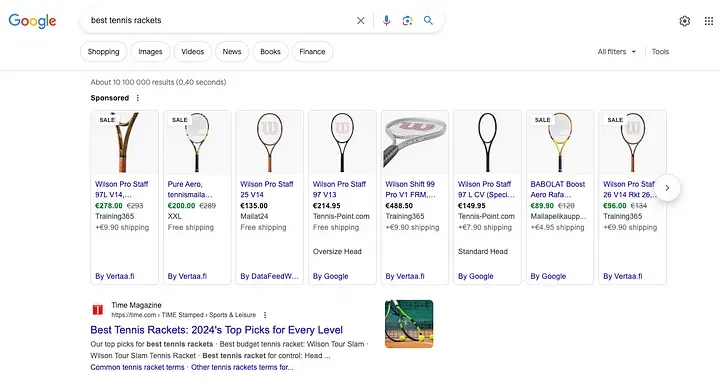Click the Sponsored label
The image size is (720, 384).
[x=110, y=98]
